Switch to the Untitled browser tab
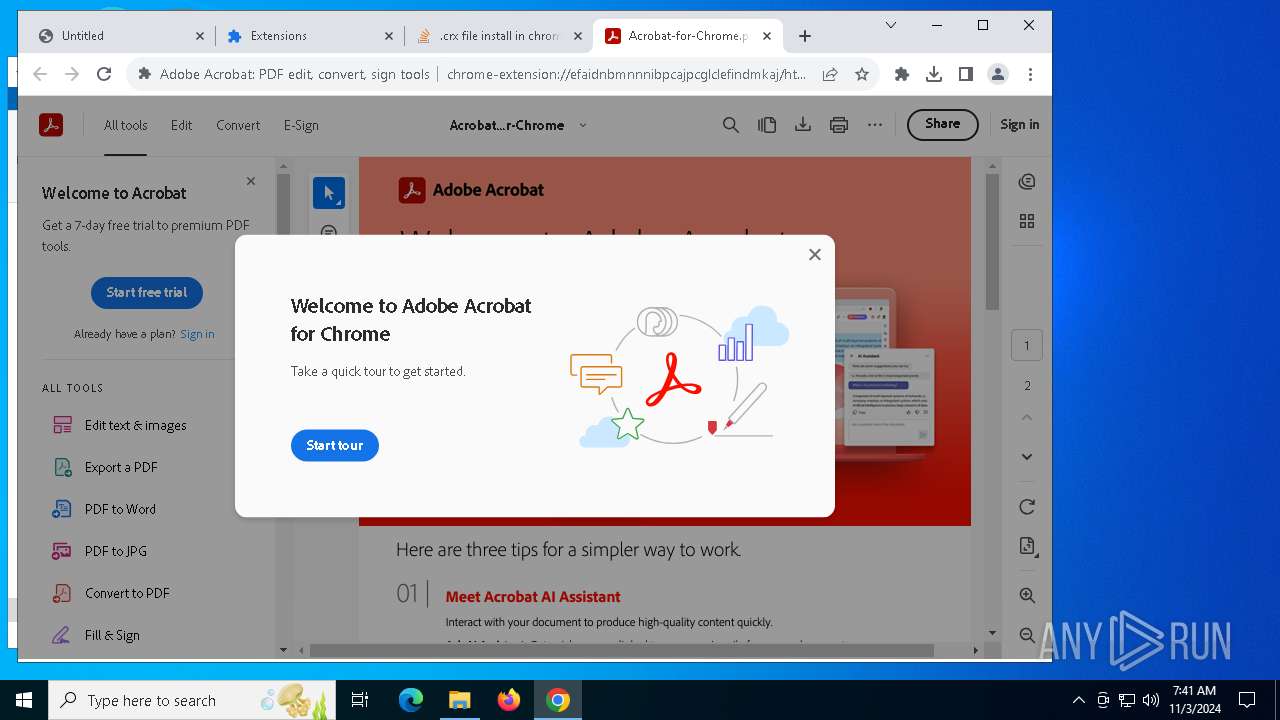The height and width of the screenshot is (720, 1280). pyautogui.click(x=120, y=36)
